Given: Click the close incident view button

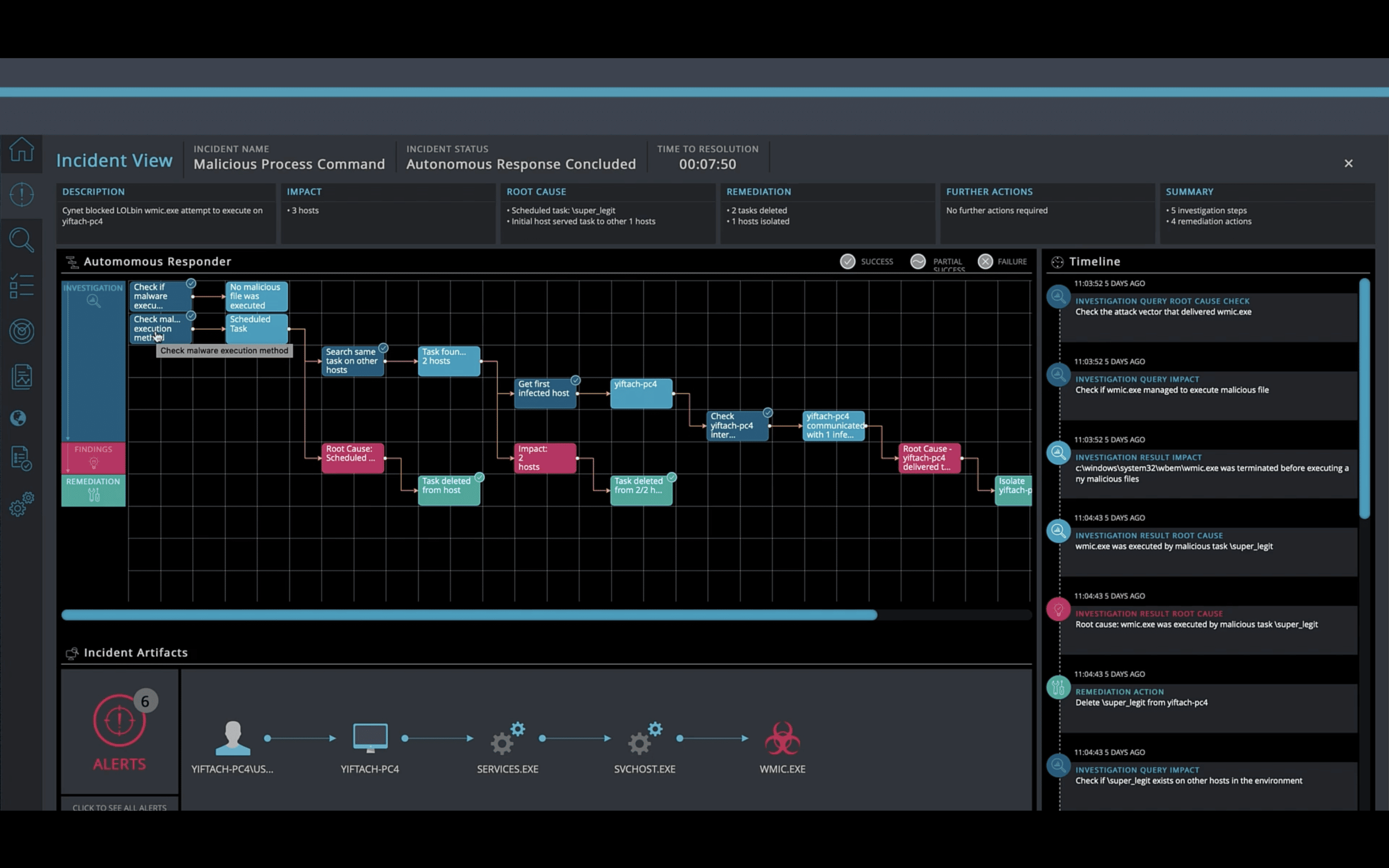Looking at the screenshot, I should (x=1349, y=163).
